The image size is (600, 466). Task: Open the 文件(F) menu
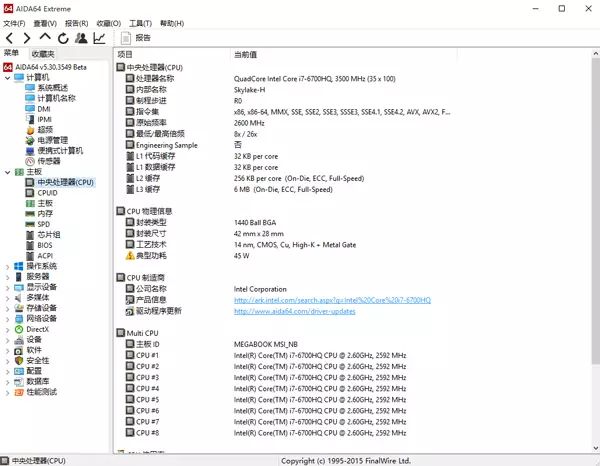[15, 23]
